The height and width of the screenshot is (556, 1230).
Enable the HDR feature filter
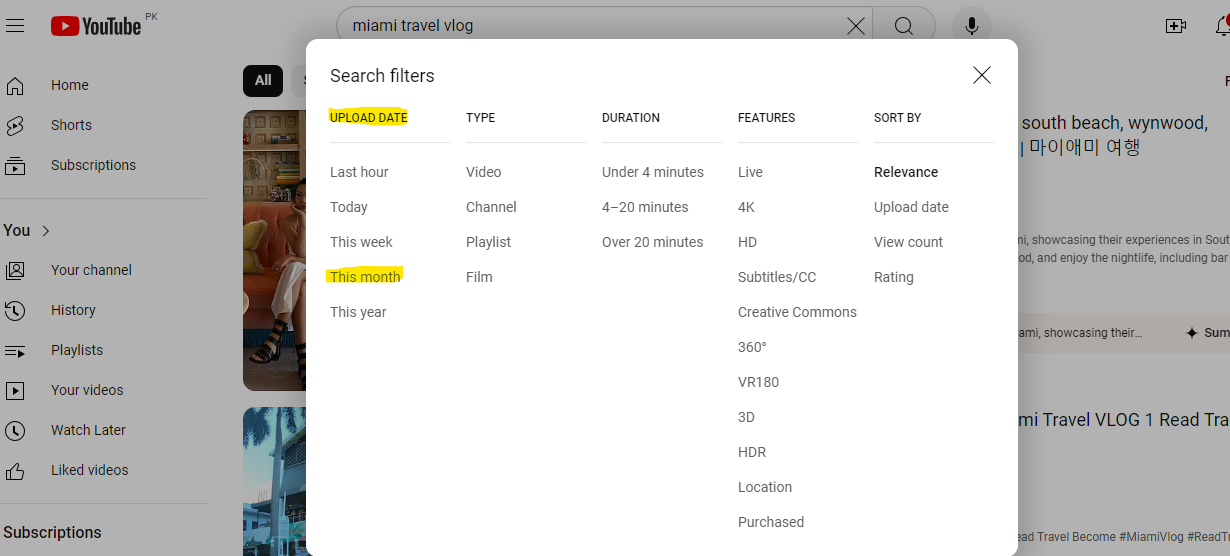[752, 452]
